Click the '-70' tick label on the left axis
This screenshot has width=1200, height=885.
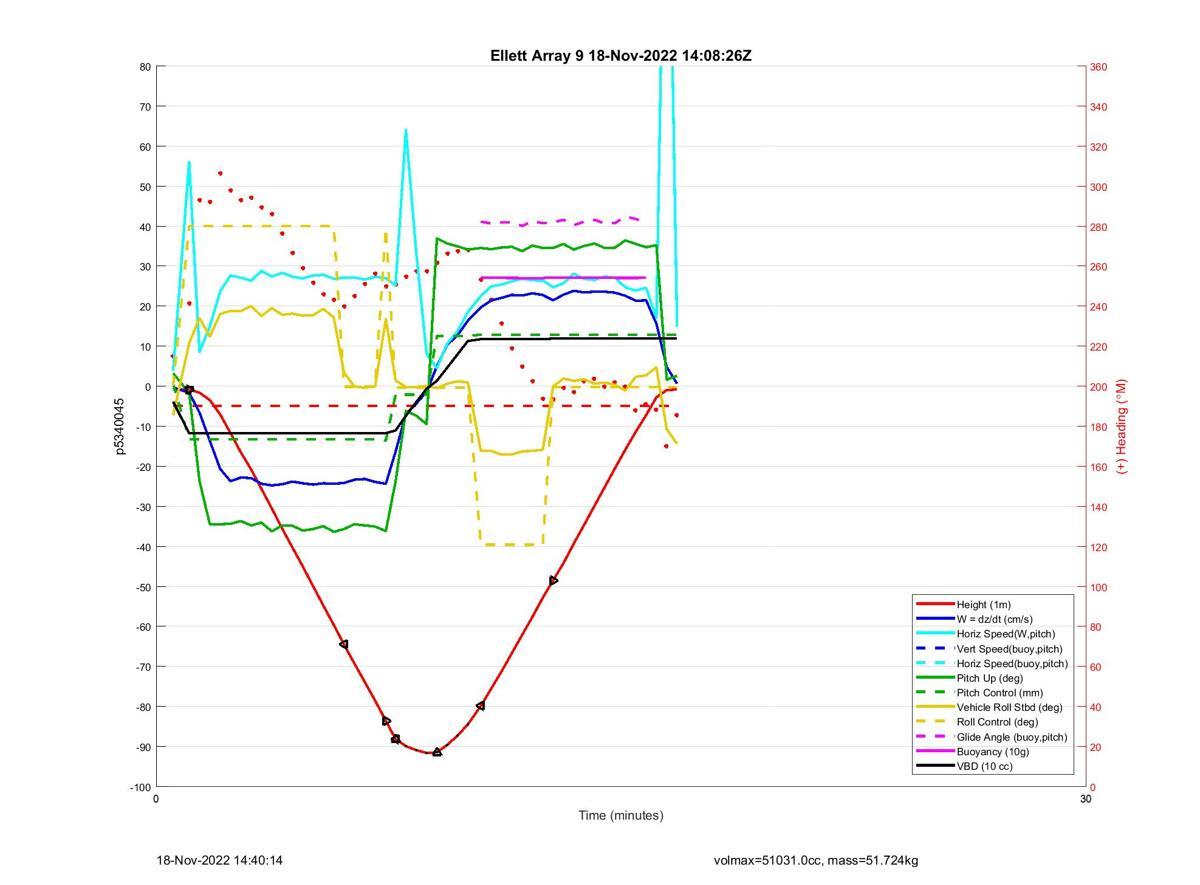142,667
